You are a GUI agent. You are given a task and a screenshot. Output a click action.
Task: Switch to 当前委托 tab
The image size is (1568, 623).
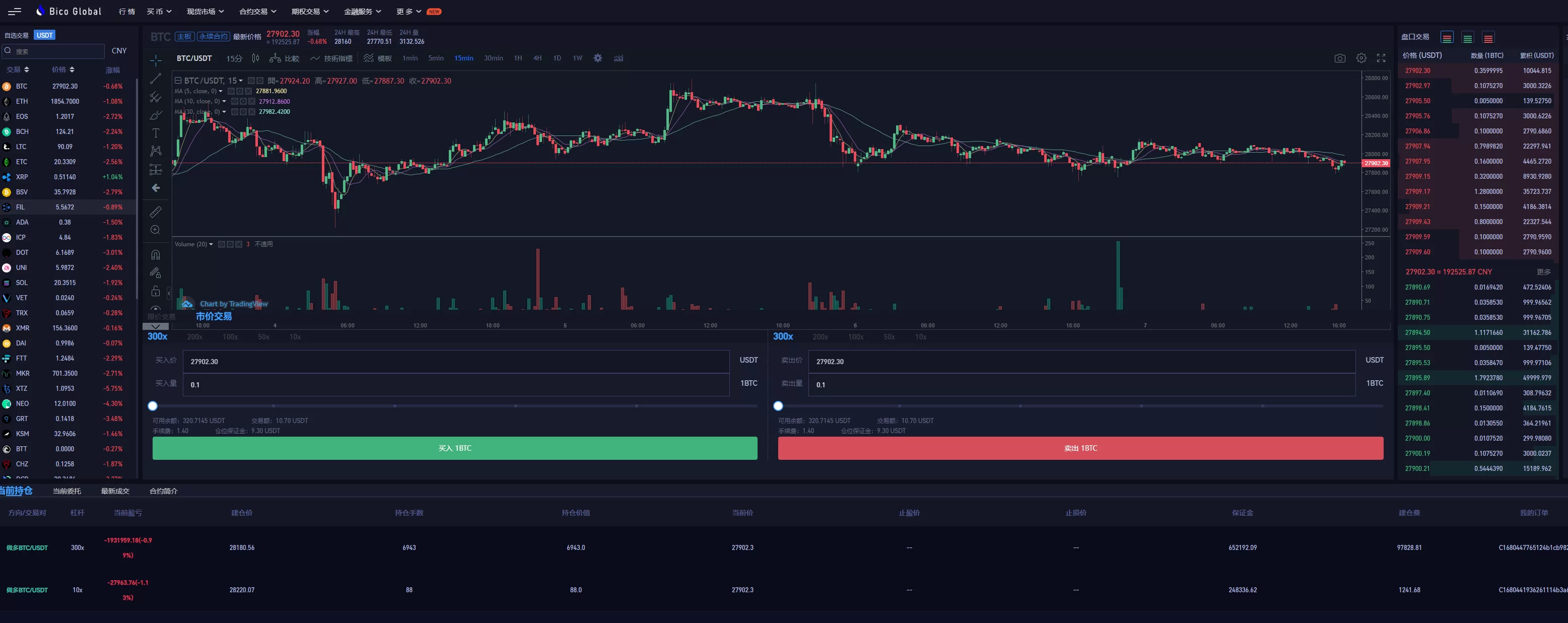[x=67, y=491]
